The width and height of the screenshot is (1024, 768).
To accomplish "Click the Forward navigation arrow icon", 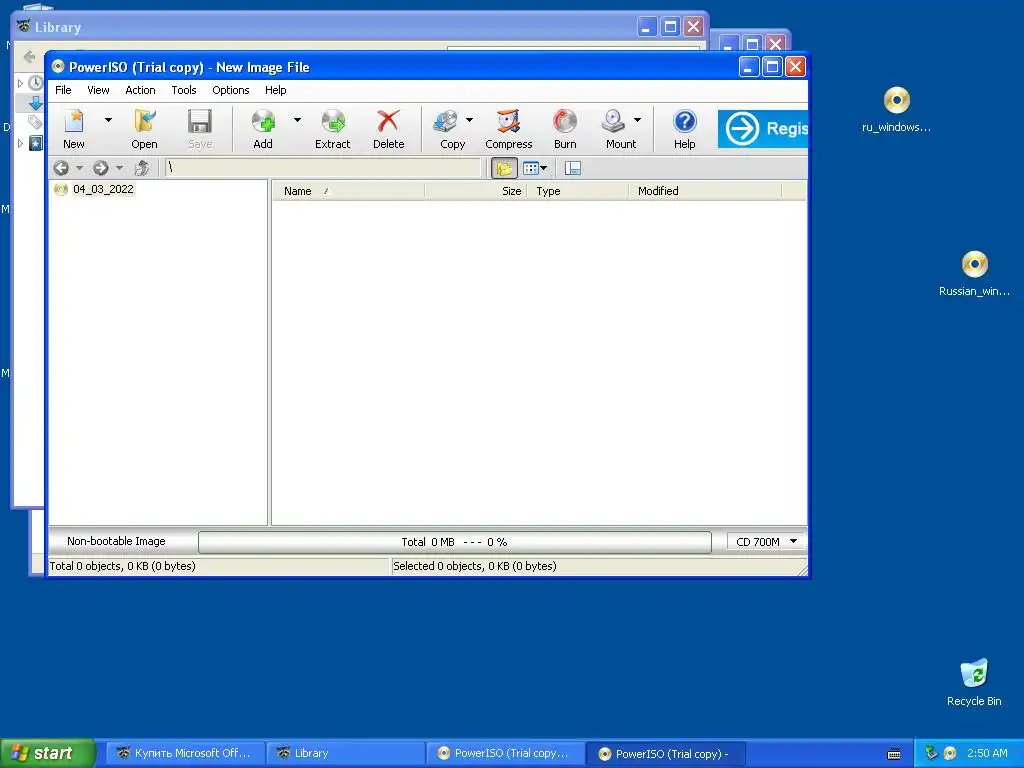I will click(x=101, y=168).
